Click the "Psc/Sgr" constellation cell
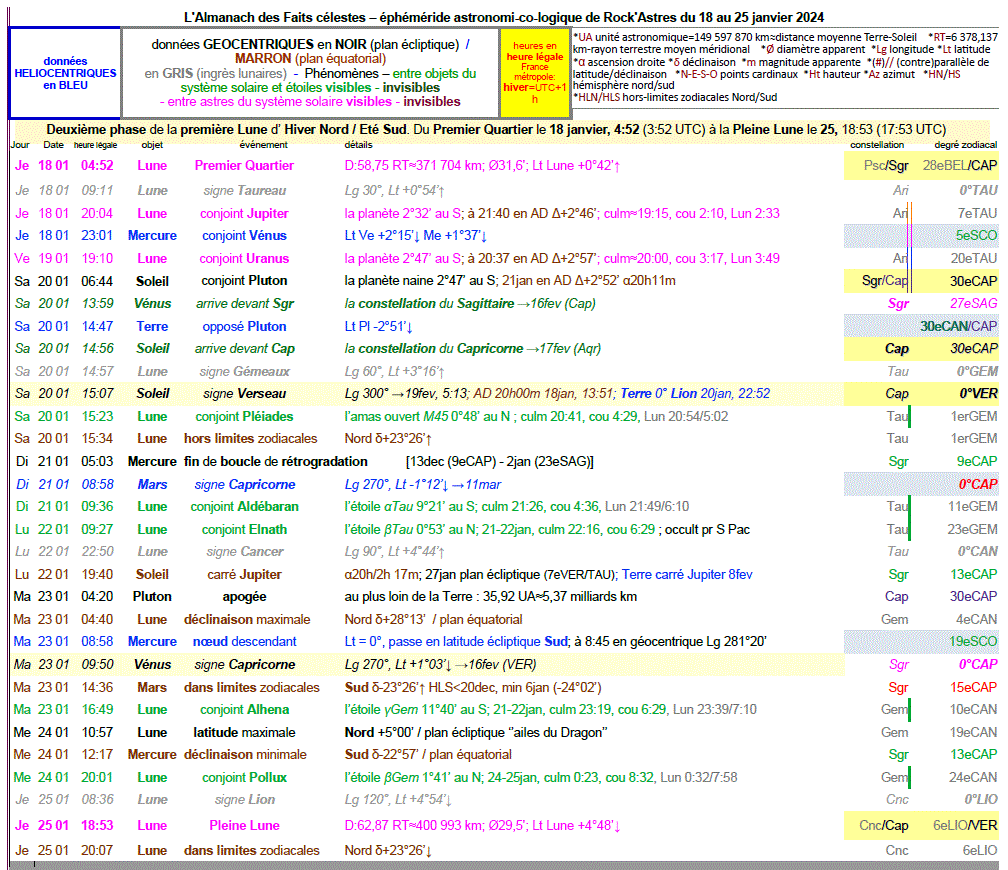The image size is (1008, 870). pos(886,165)
